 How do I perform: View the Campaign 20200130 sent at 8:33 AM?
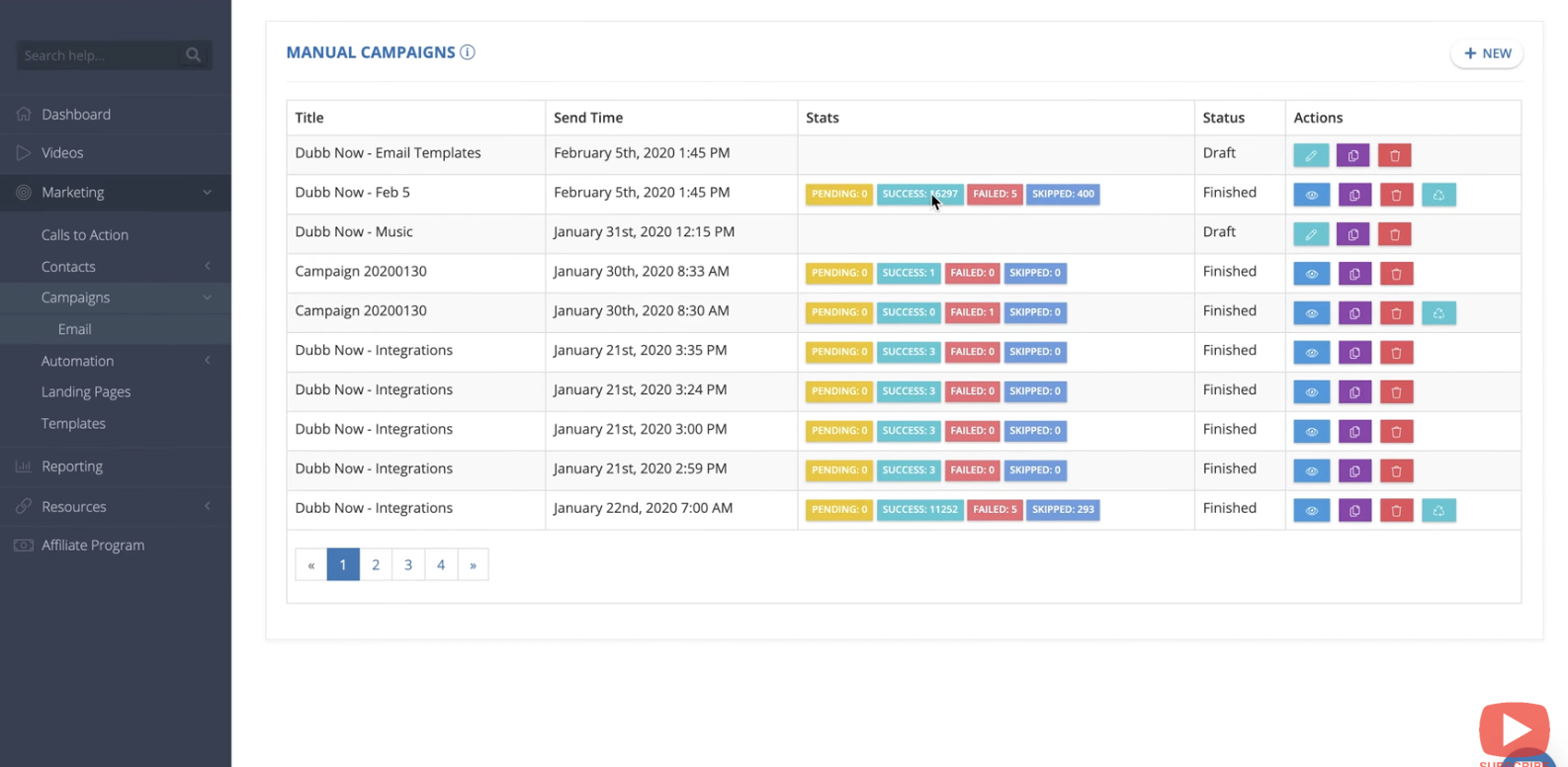pyautogui.click(x=1312, y=274)
